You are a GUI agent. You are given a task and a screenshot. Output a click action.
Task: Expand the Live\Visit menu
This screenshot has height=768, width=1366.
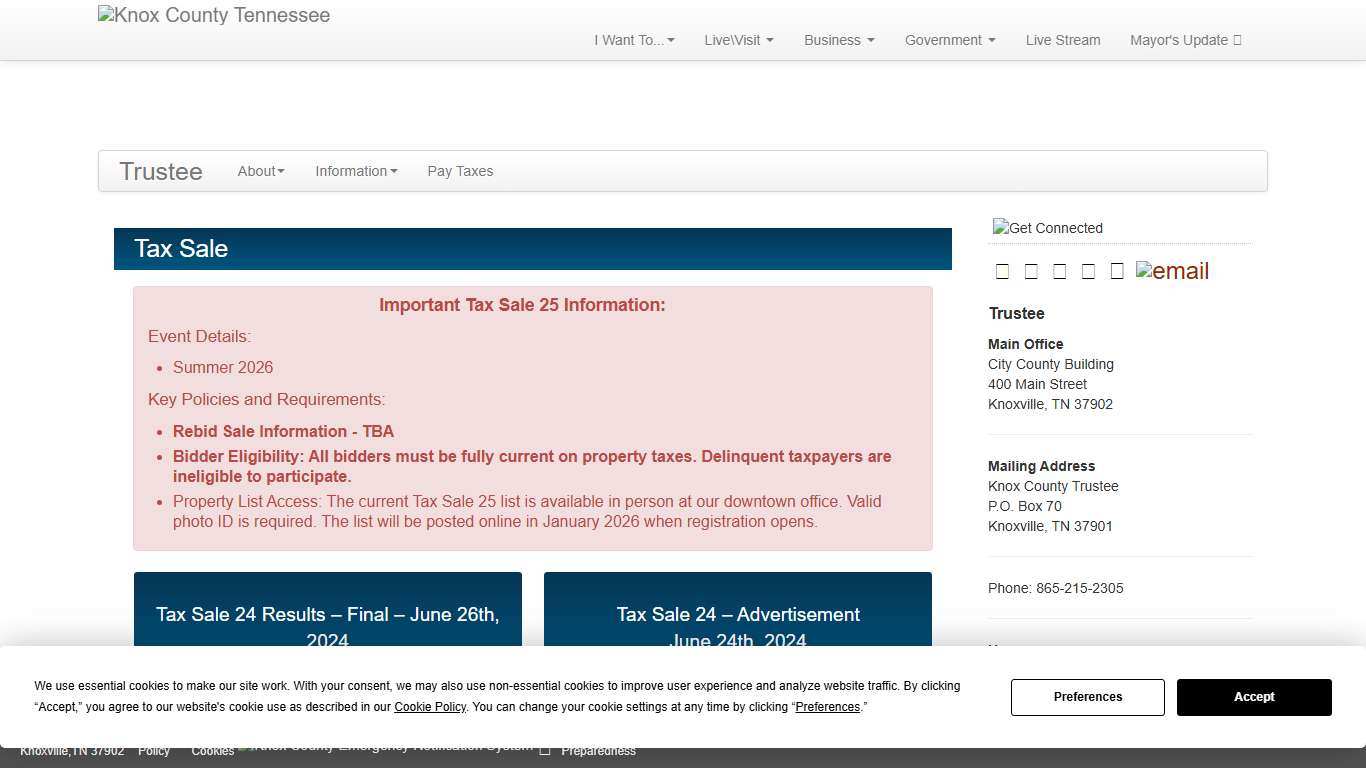(738, 40)
